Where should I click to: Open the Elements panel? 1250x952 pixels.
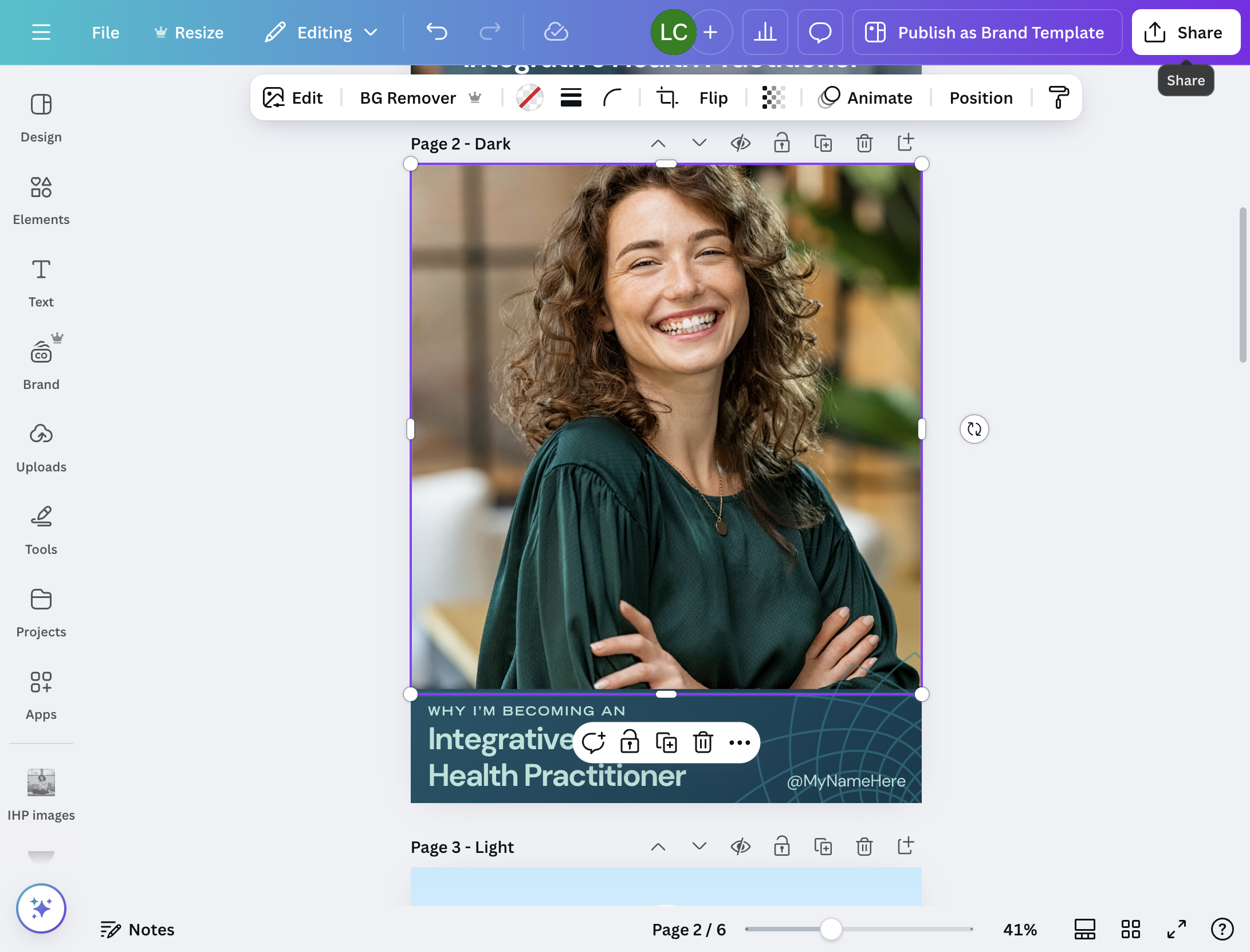(41, 200)
